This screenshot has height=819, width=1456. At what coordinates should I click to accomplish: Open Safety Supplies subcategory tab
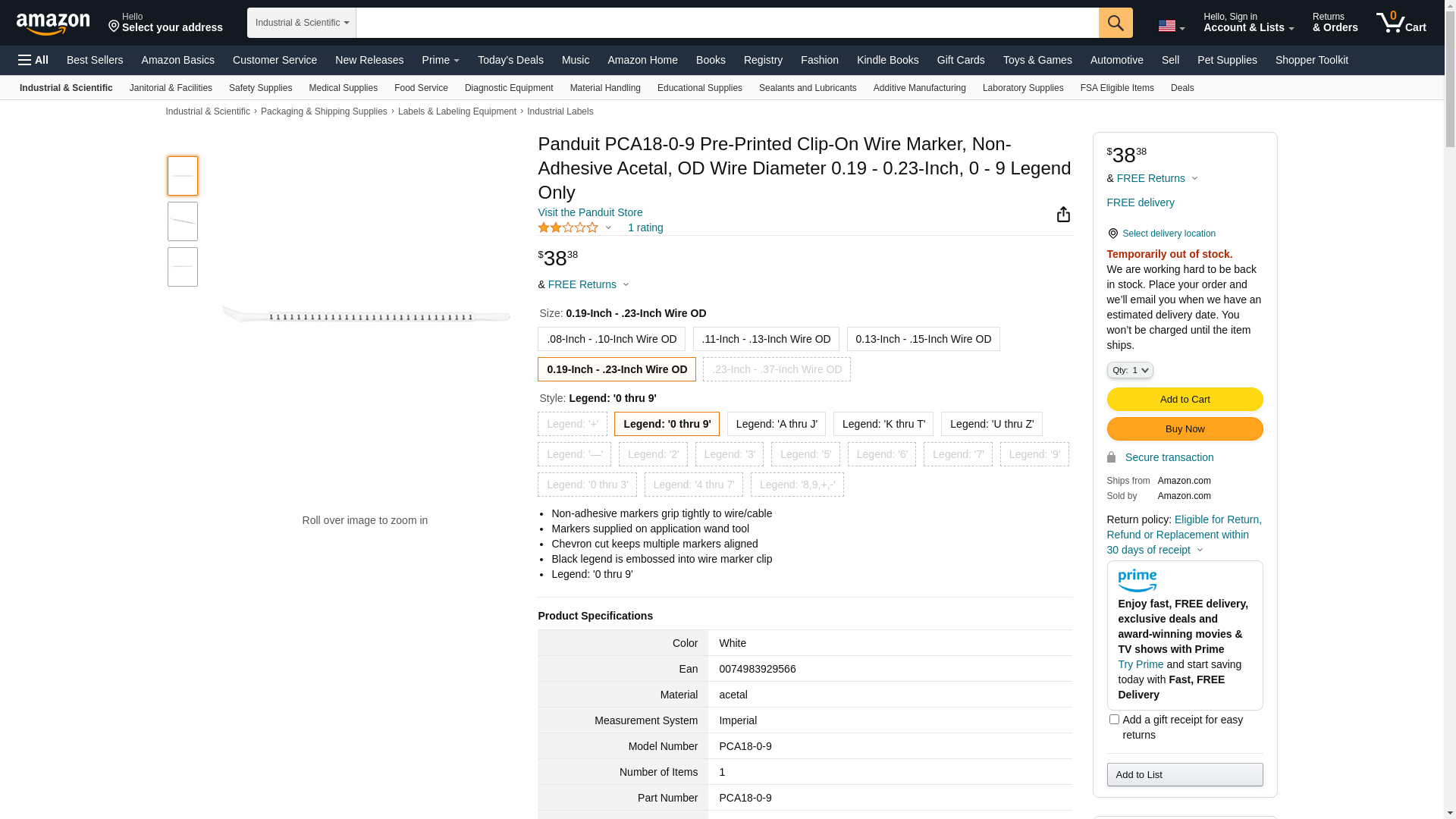pyautogui.click(x=260, y=88)
